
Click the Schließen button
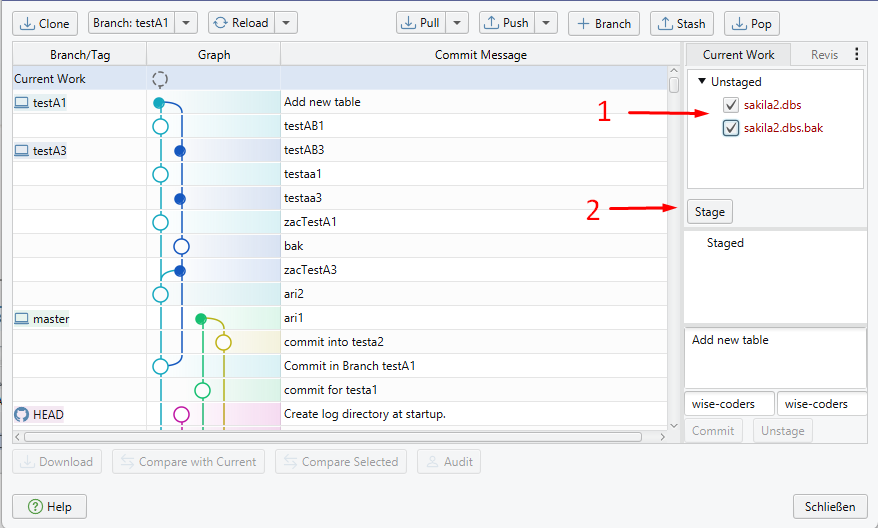pyautogui.click(x=830, y=507)
